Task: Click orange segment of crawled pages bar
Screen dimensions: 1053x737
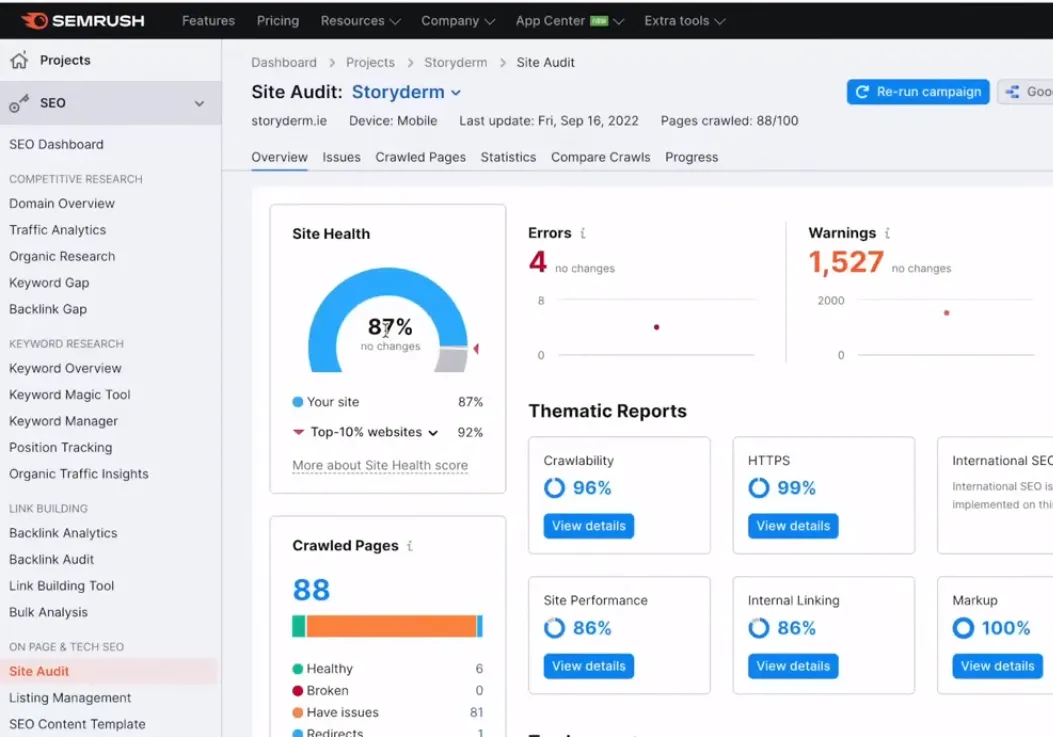Action: [x=391, y=626]
